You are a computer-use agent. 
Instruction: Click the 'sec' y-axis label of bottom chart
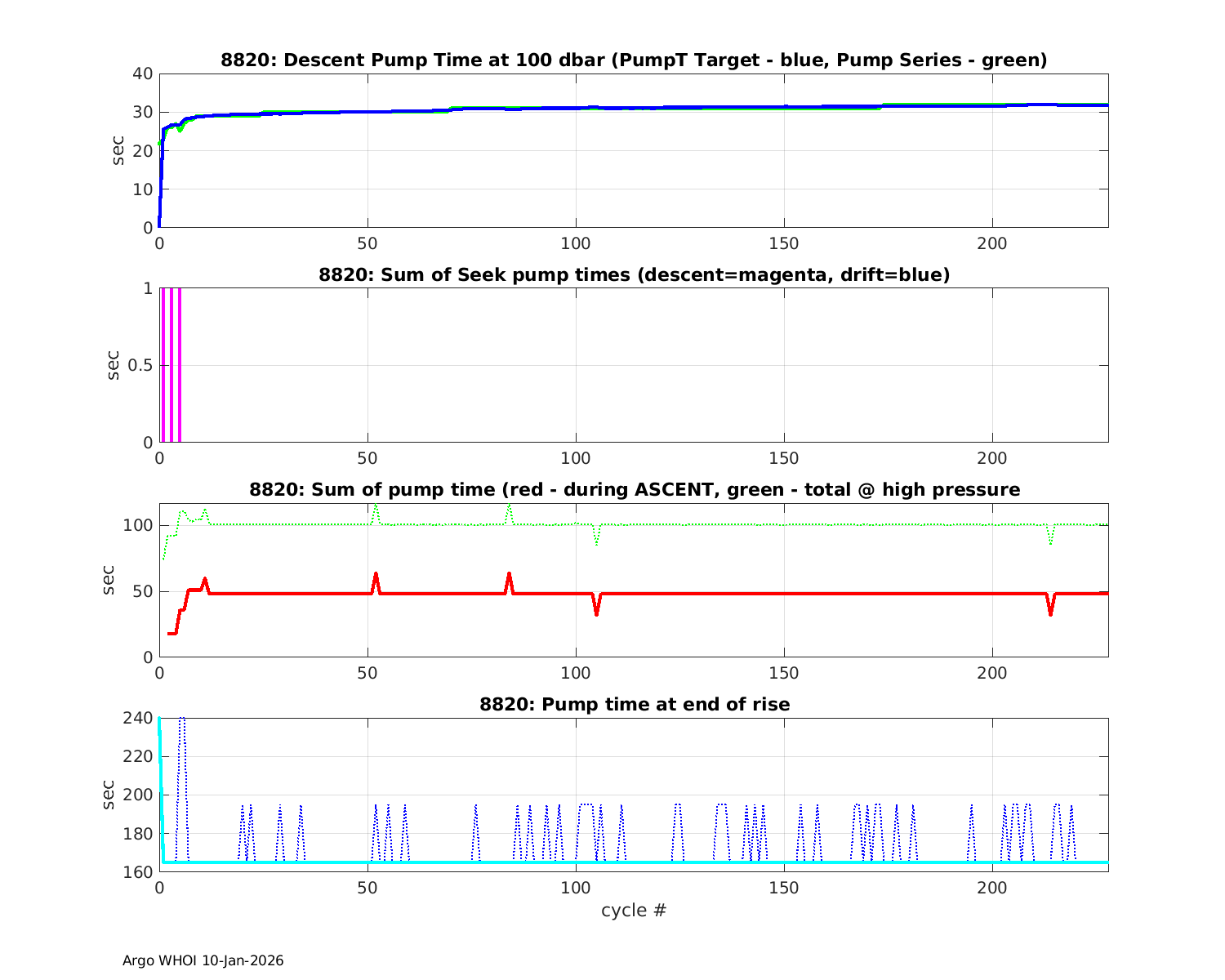click(109, 795)
